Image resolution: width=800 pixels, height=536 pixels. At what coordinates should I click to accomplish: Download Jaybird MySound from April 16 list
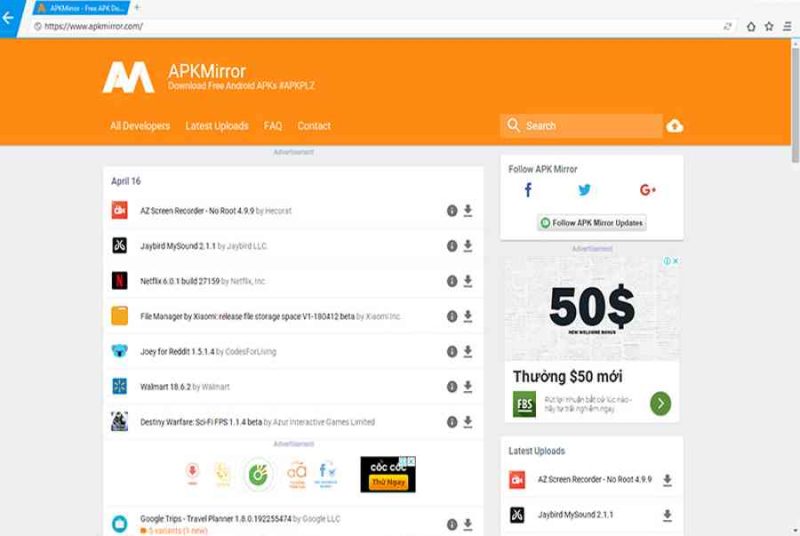468,246
